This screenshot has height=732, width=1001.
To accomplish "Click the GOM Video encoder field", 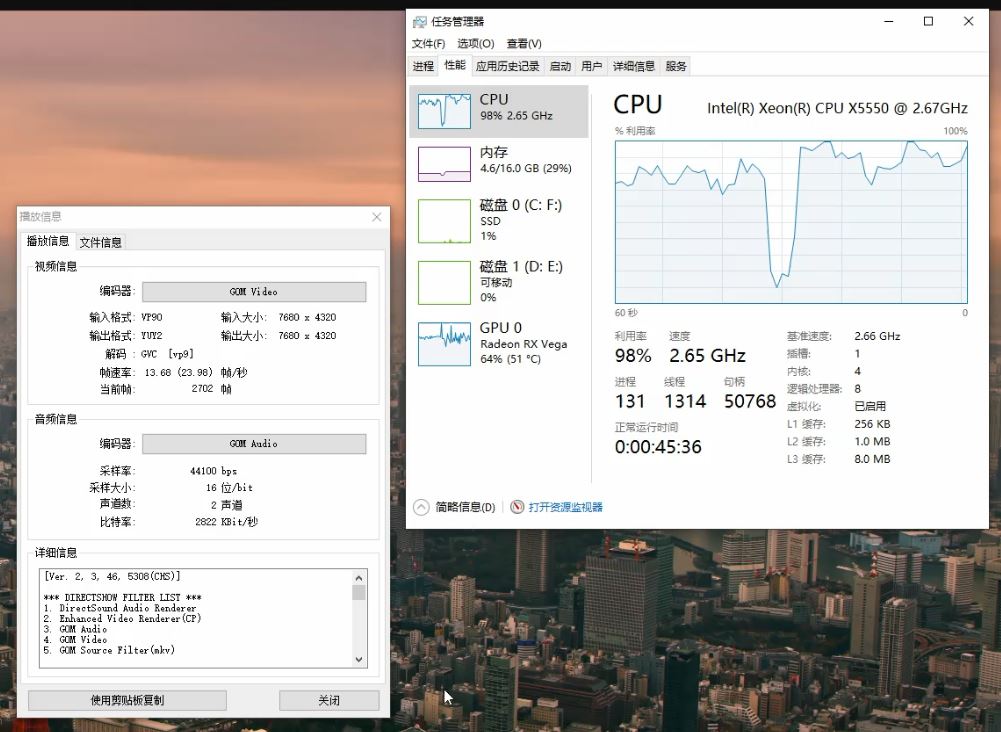I will point(253,291).
